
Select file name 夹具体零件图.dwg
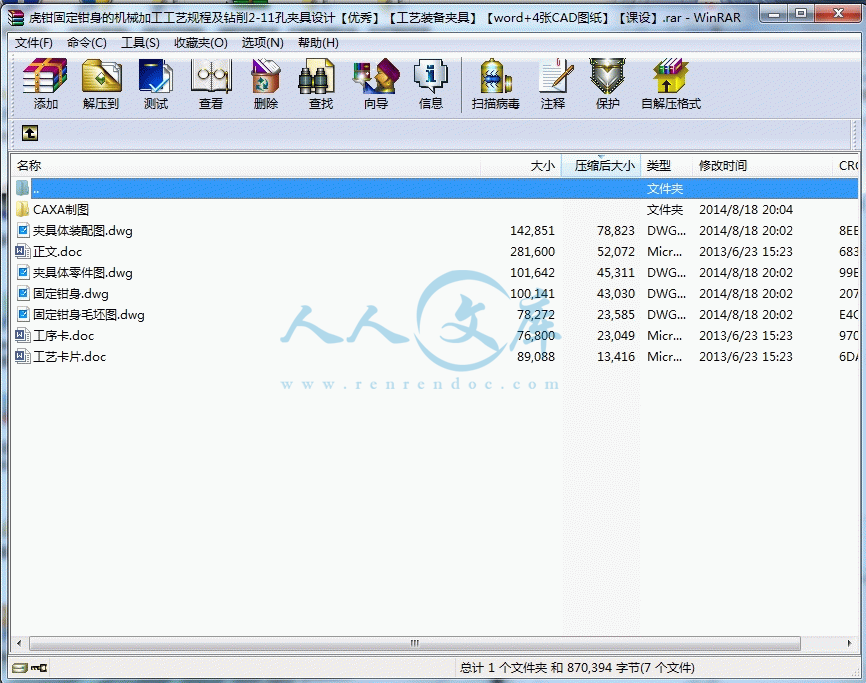[83, 272]
